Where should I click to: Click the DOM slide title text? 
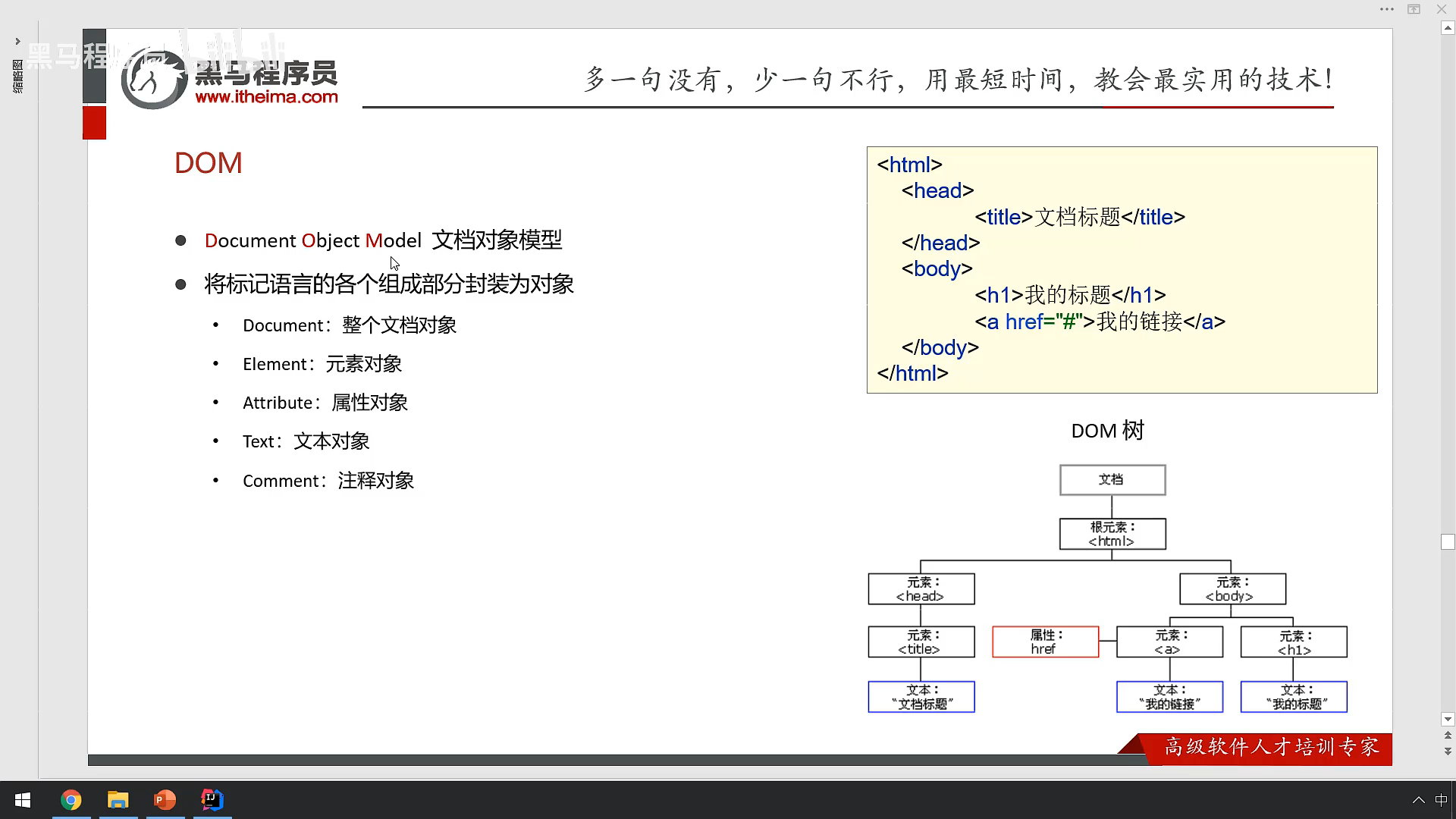click(x=209, y=163)
